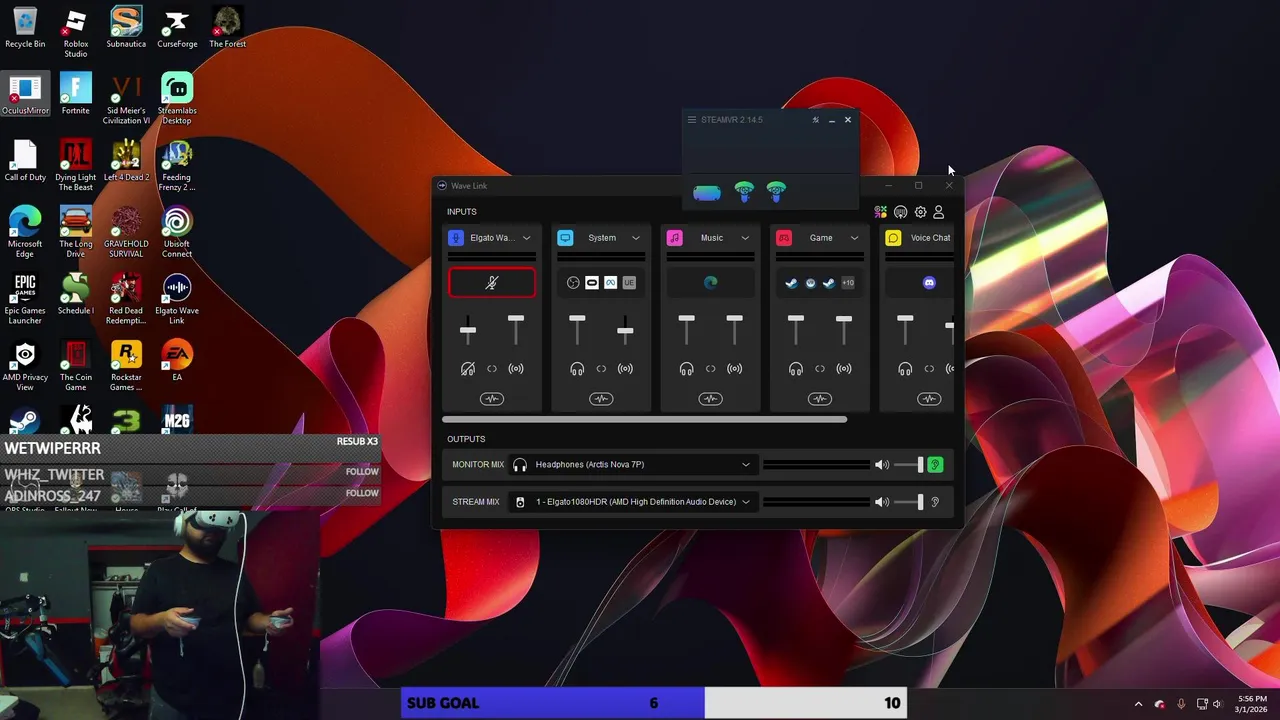This screenshot has width=1280, height=720.
Task: Click the Edge app icon in Music channel
Action: click(x=711, y=283)
